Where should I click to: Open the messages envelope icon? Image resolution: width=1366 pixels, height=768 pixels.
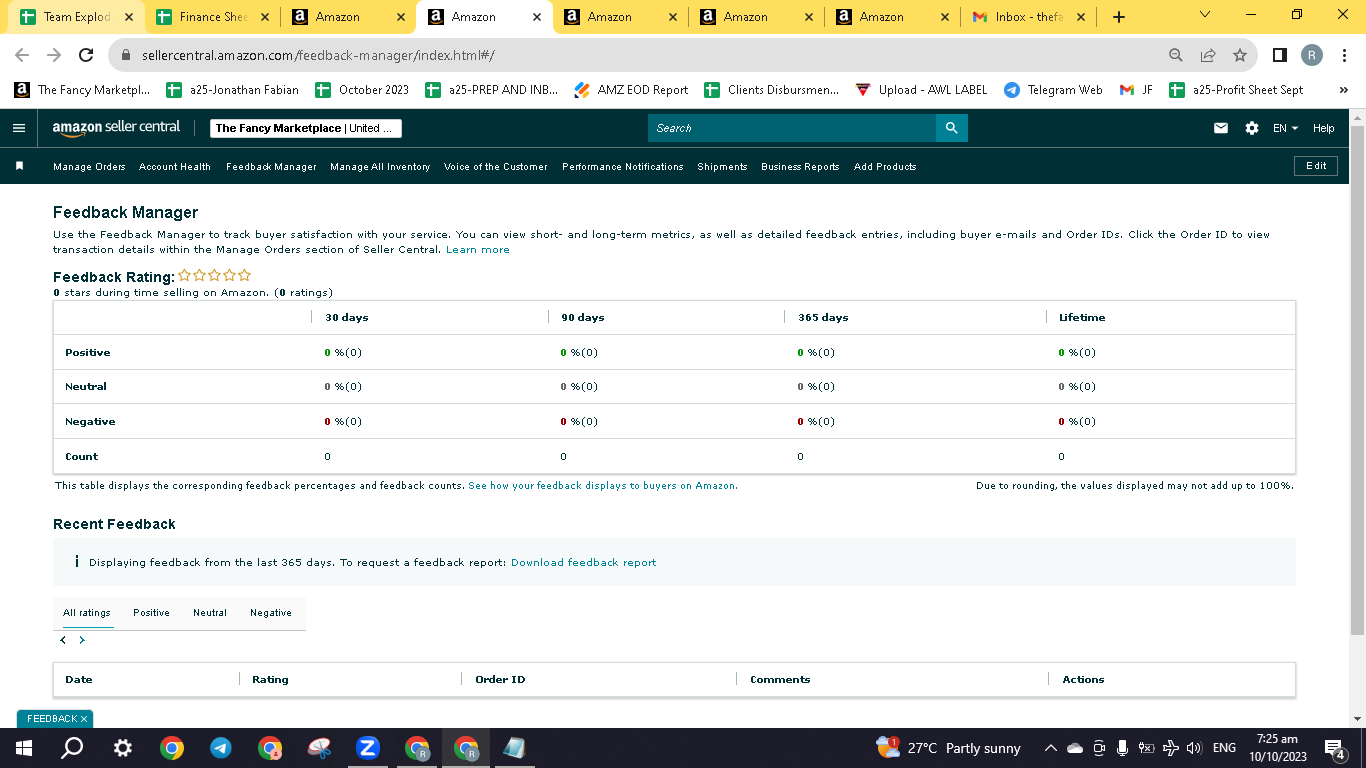pyautogui.click(x=1221, y=128)
